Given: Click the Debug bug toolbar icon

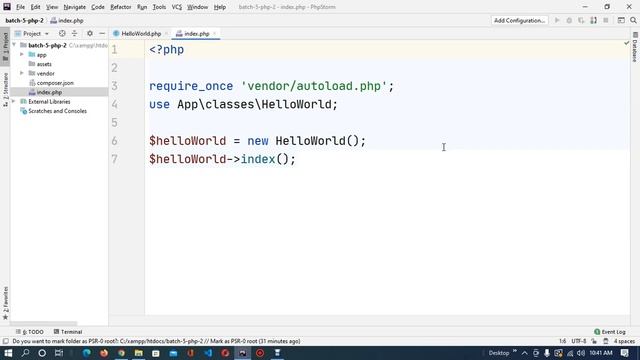Looking at the screenshot, I should [569, 20].
